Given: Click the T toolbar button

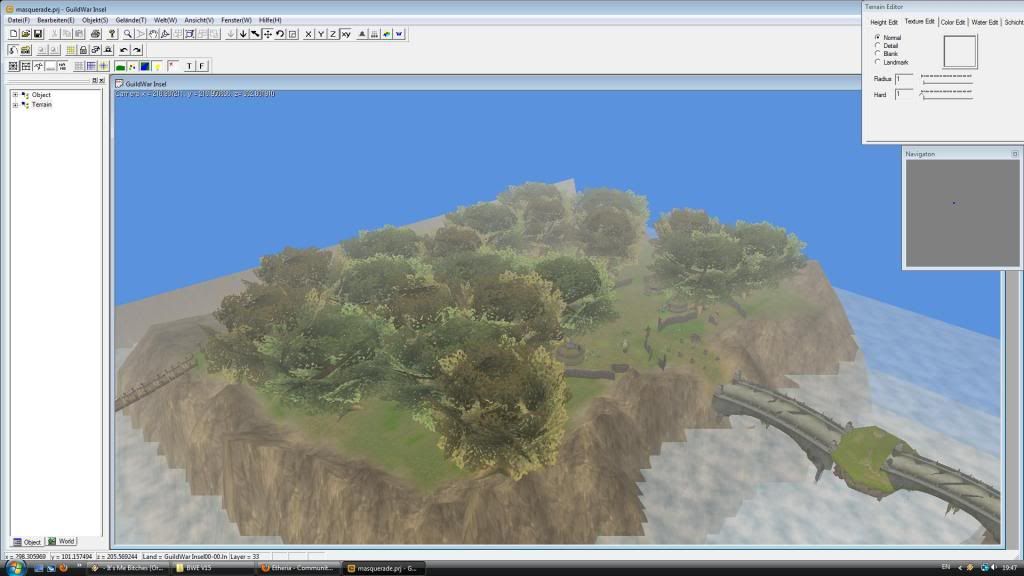Looking at the screenshot, I should click(x=189, y=66).
